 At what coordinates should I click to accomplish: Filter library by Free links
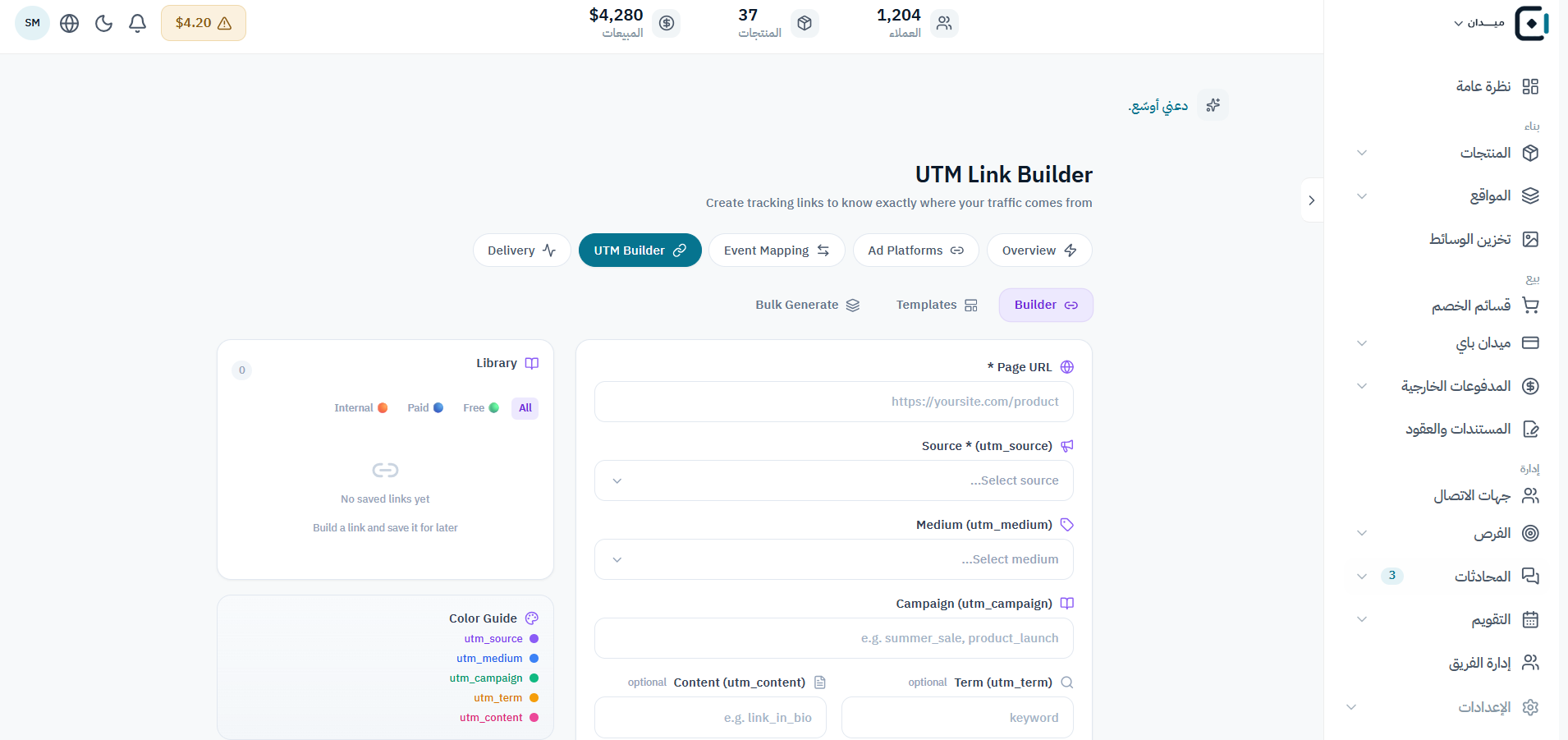click(481, 408)
